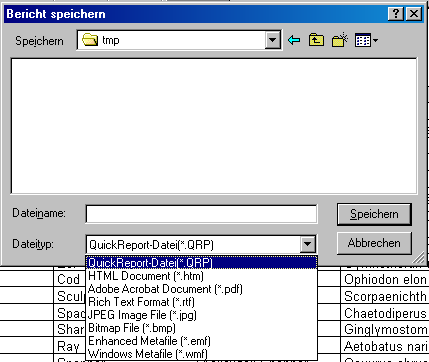Image resolution: width=429 pixels, height=362 pixels.
Task: Click Aetobatus nari cell in background report
Action: coord(385,346)
